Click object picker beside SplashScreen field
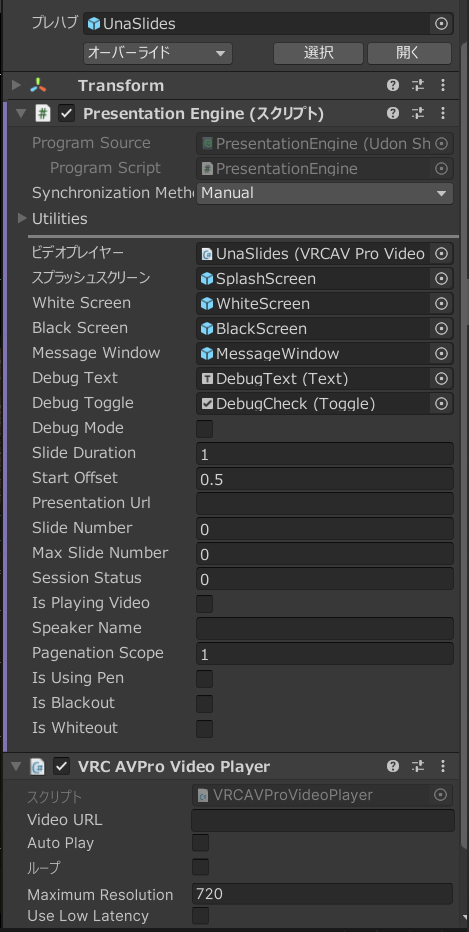This screenshot has height=932, width=469. pyautogui.click(x=441, y=279)
